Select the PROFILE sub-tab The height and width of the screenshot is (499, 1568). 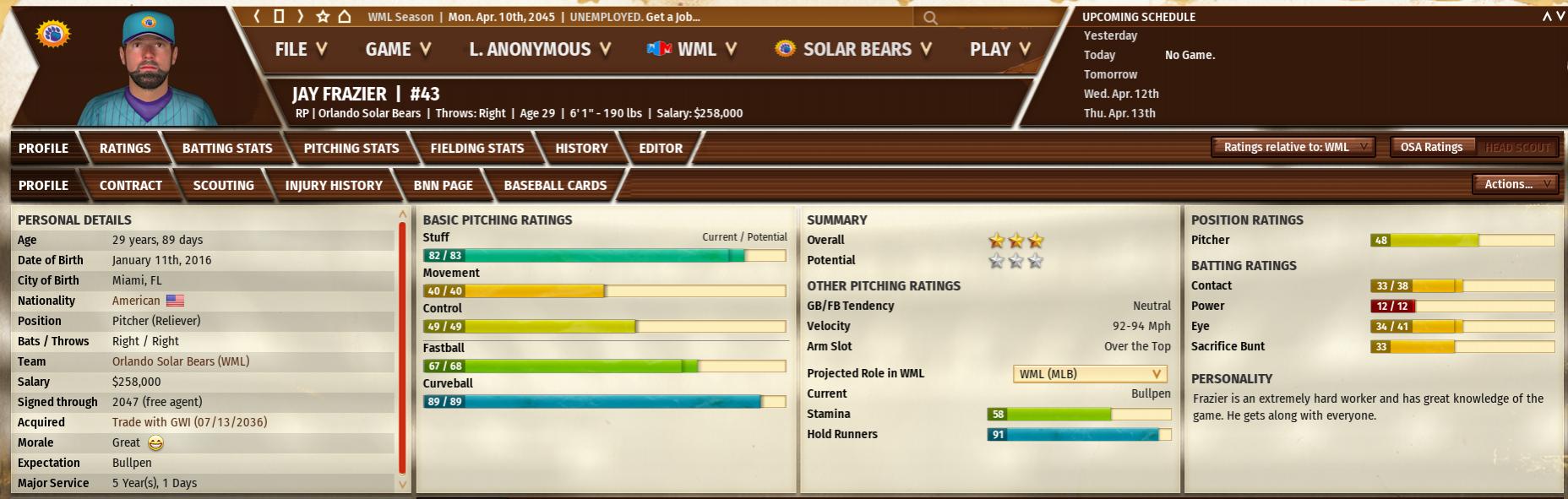44,185
